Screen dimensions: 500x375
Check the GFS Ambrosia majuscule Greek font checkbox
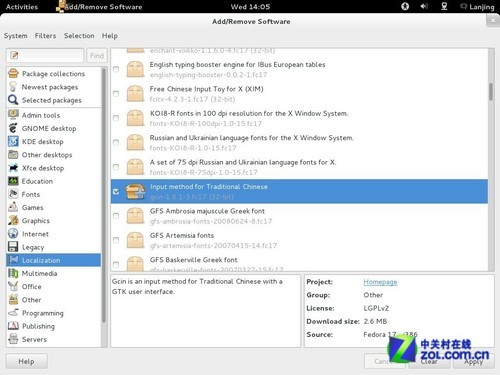click(116, 216)
